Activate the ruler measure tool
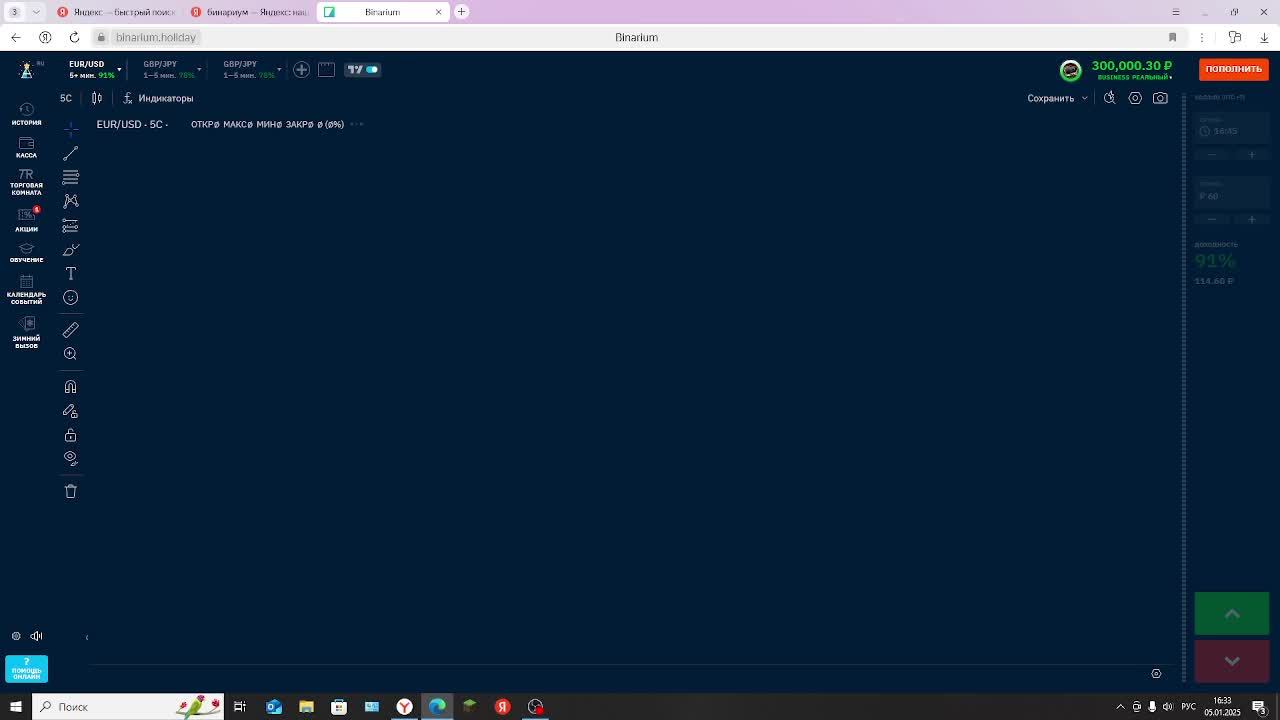 [x=70, y=329]
